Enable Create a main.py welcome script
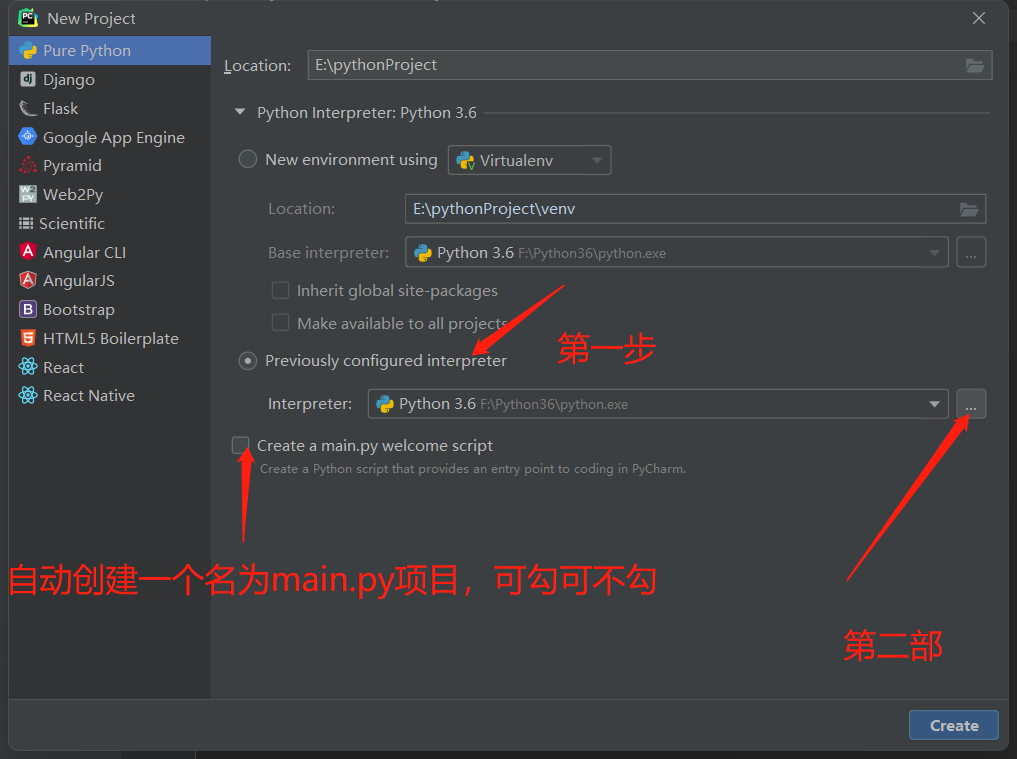1017x759 pixels. 241,445
